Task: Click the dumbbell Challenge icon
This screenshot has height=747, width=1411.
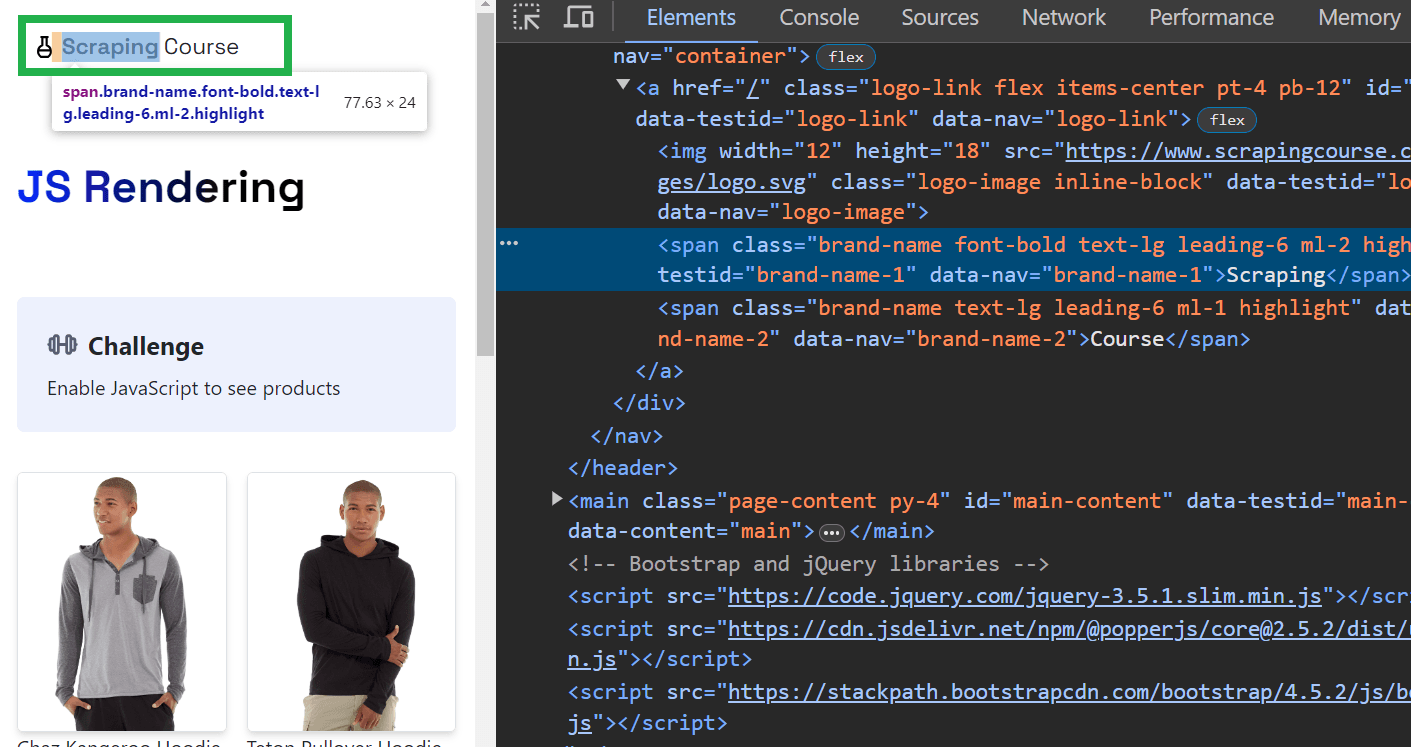Action: pyautogui.click(x=62, y=345)
